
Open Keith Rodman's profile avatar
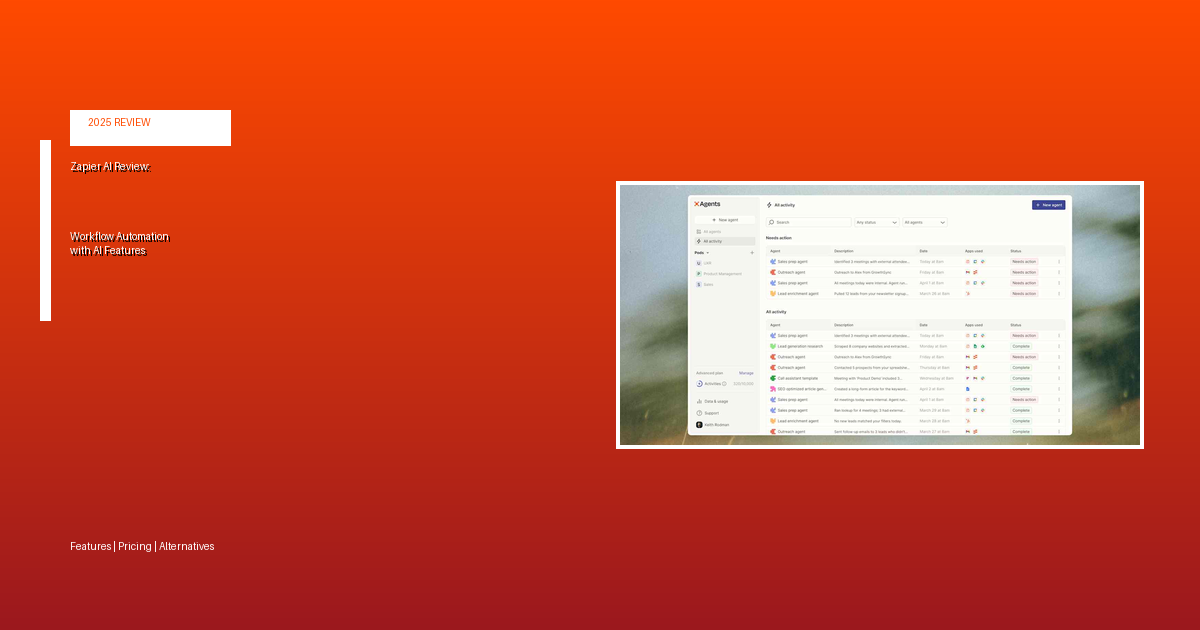pos(699,425)
